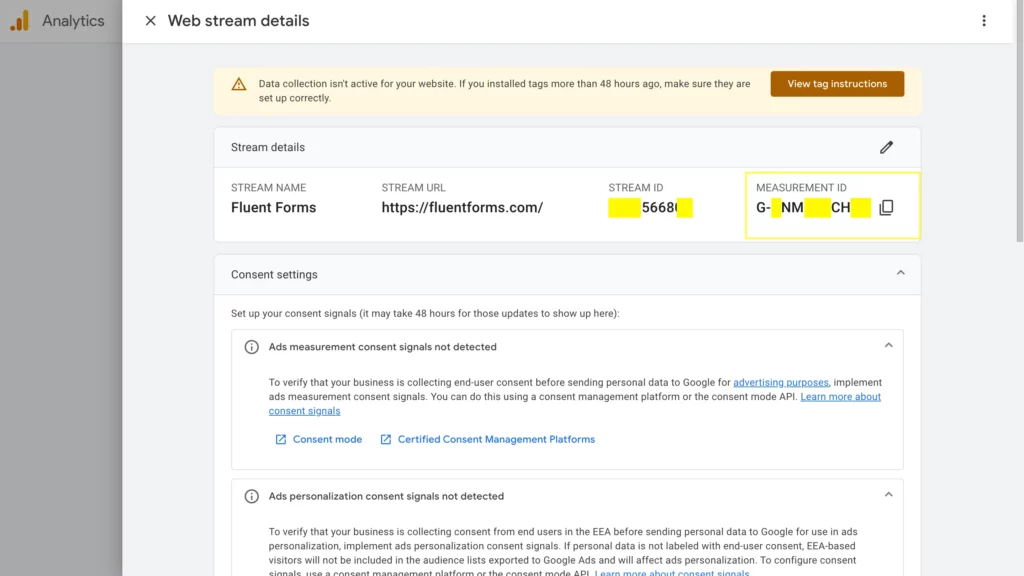Screen dimensions: 1024x576
Task: Click the STREAM ID label
Action: click(x=635, y=188)
